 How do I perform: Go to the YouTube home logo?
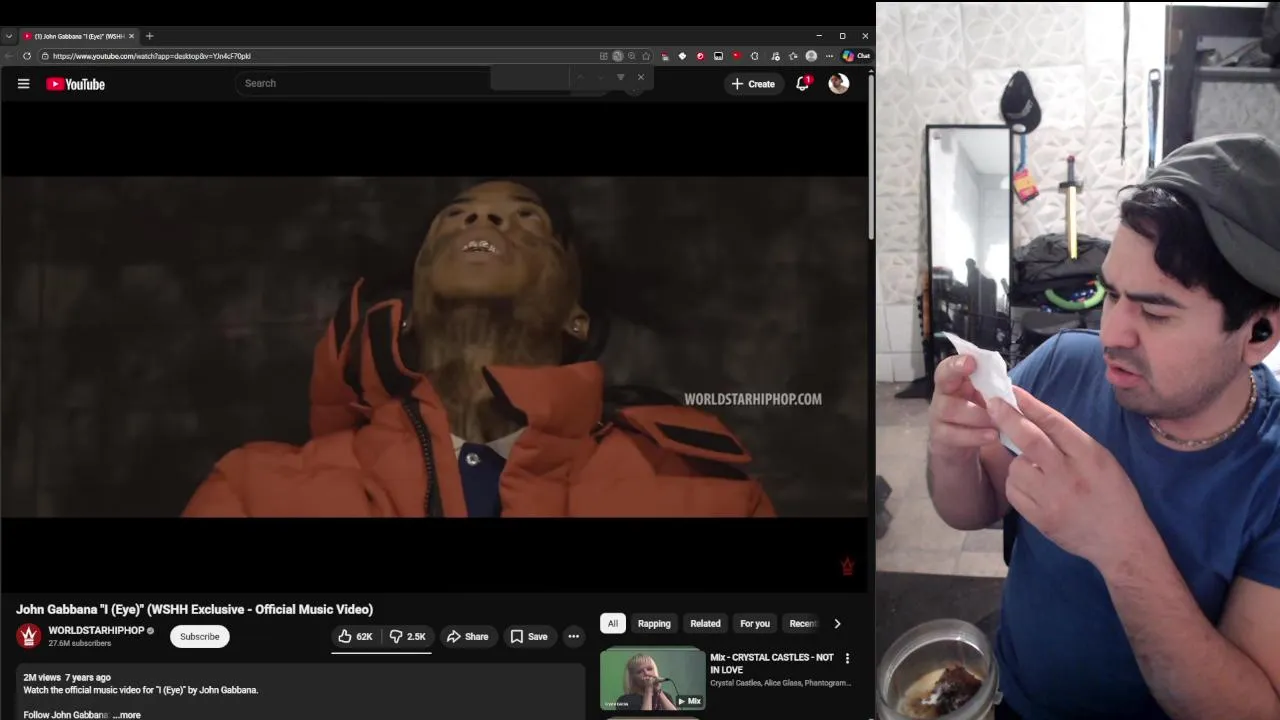click(x=75, y=84)
